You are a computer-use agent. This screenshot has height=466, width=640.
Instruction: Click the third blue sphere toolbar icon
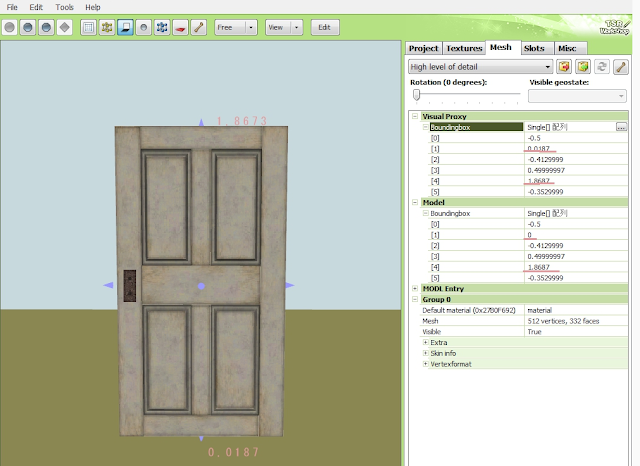click(46, 28)
